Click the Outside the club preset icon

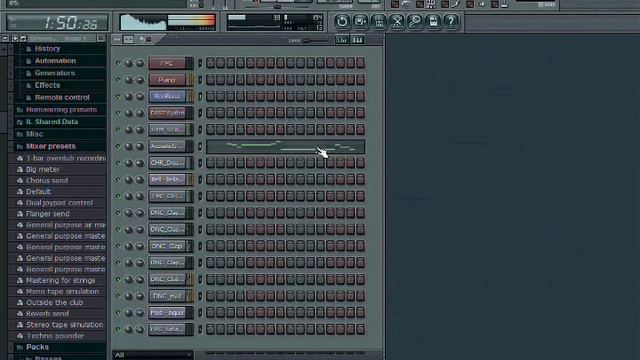(x=20, y=303)
